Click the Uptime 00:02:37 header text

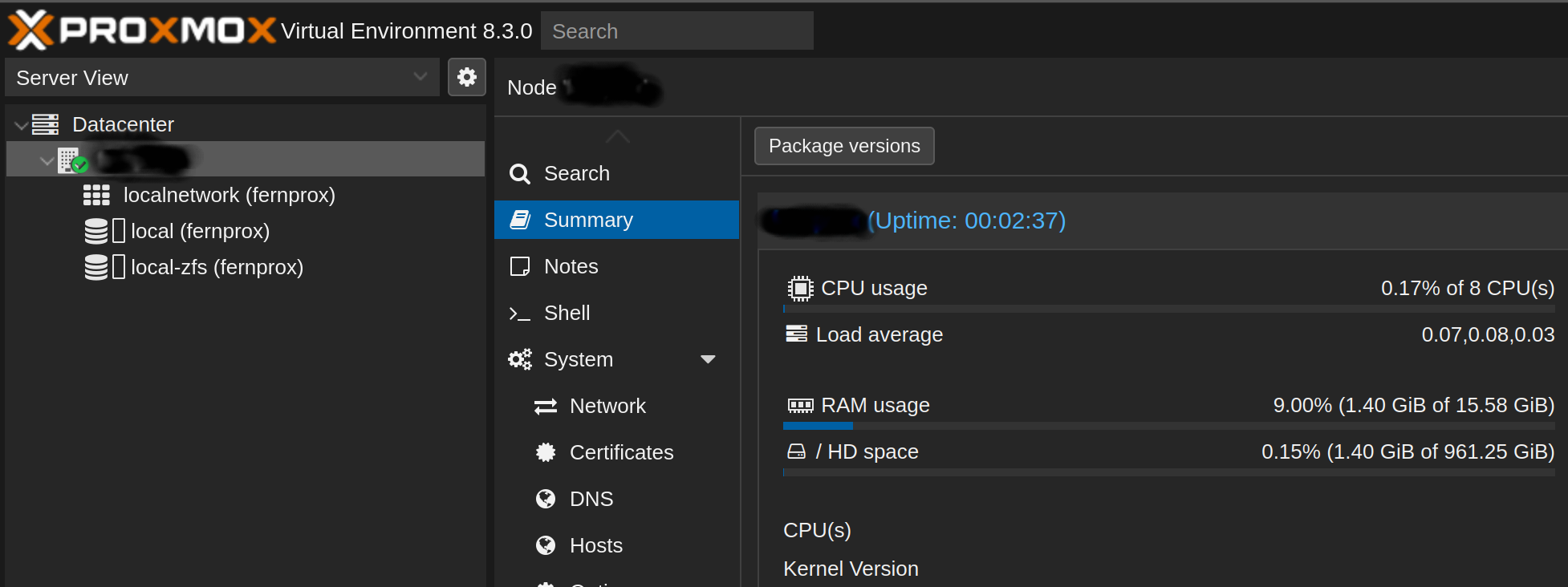(x=967, y=221)
